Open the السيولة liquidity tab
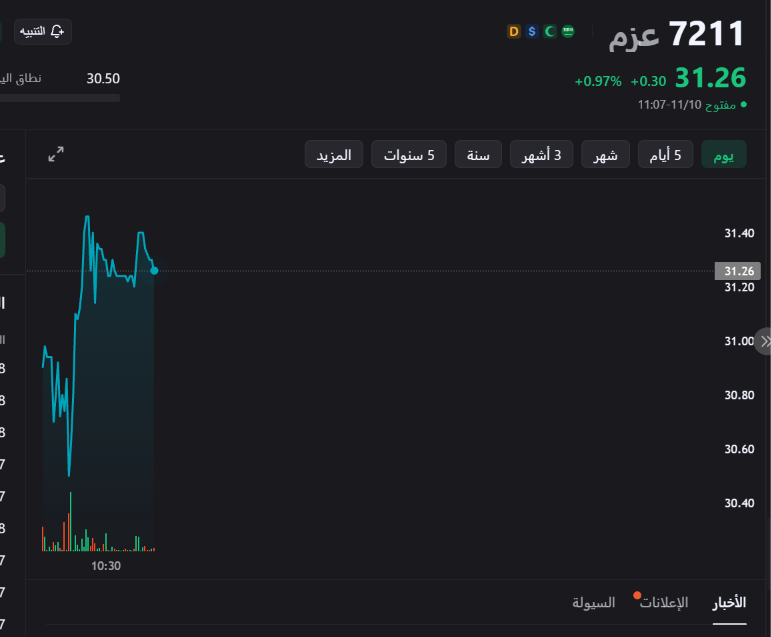Screen dimensions: 771x637 click(x=593, y=603)
